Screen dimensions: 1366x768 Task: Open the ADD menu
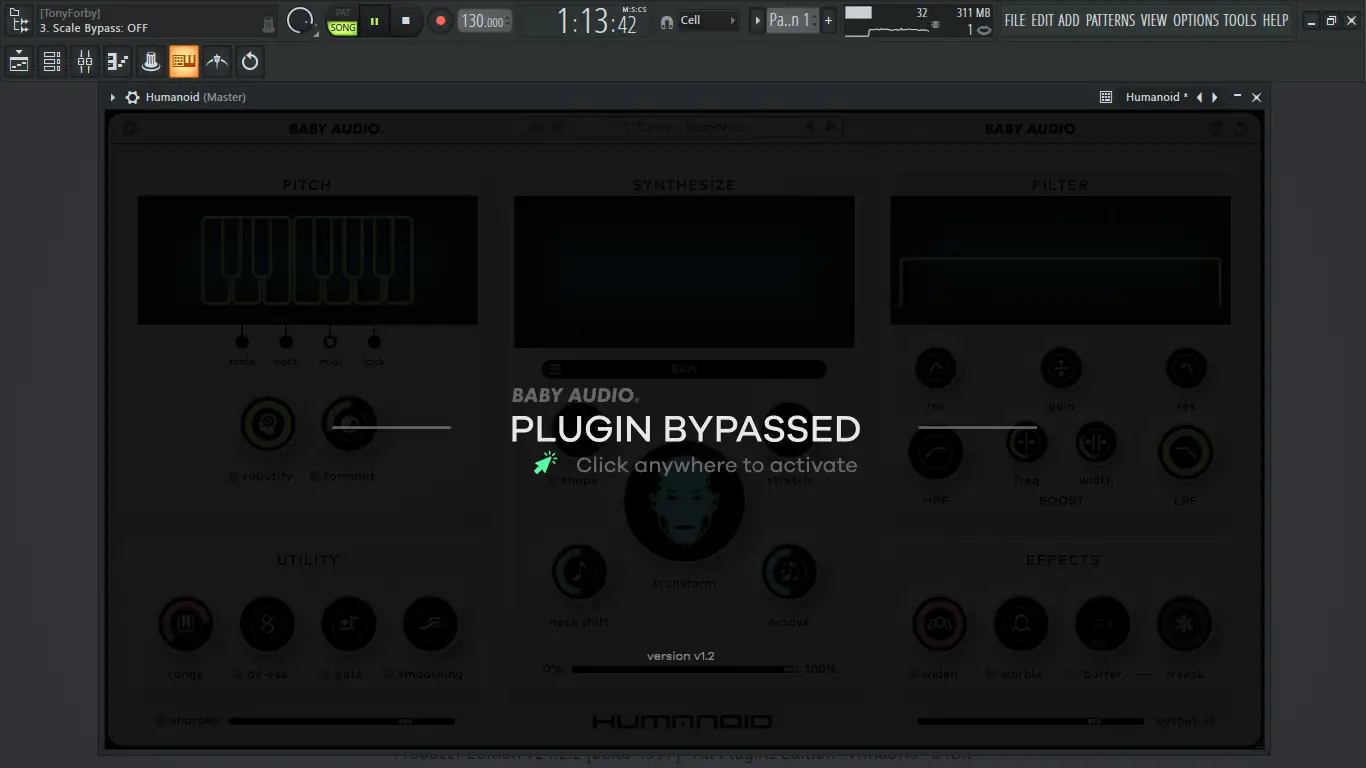point(1069,20)
